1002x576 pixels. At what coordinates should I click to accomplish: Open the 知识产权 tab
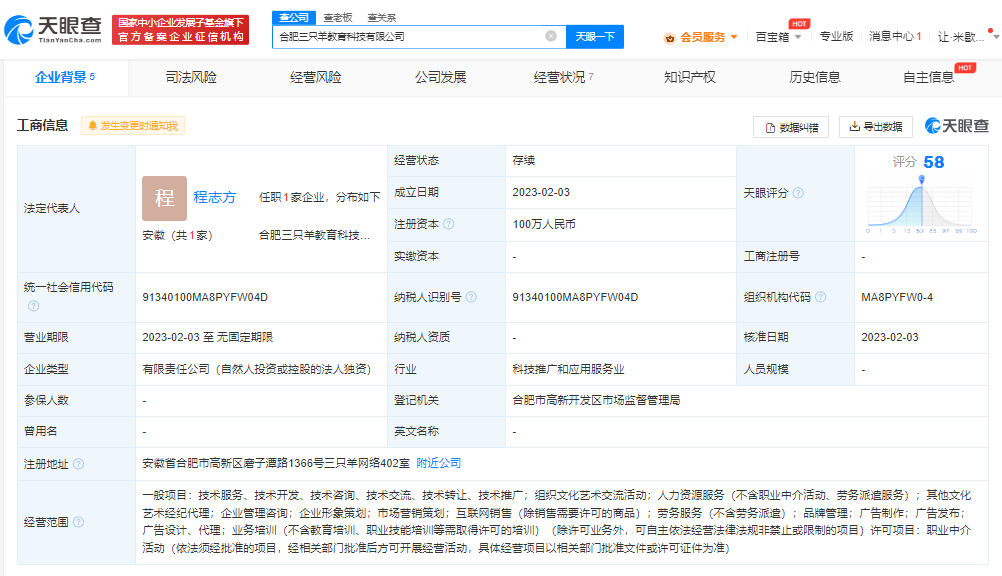coord(690,77)
